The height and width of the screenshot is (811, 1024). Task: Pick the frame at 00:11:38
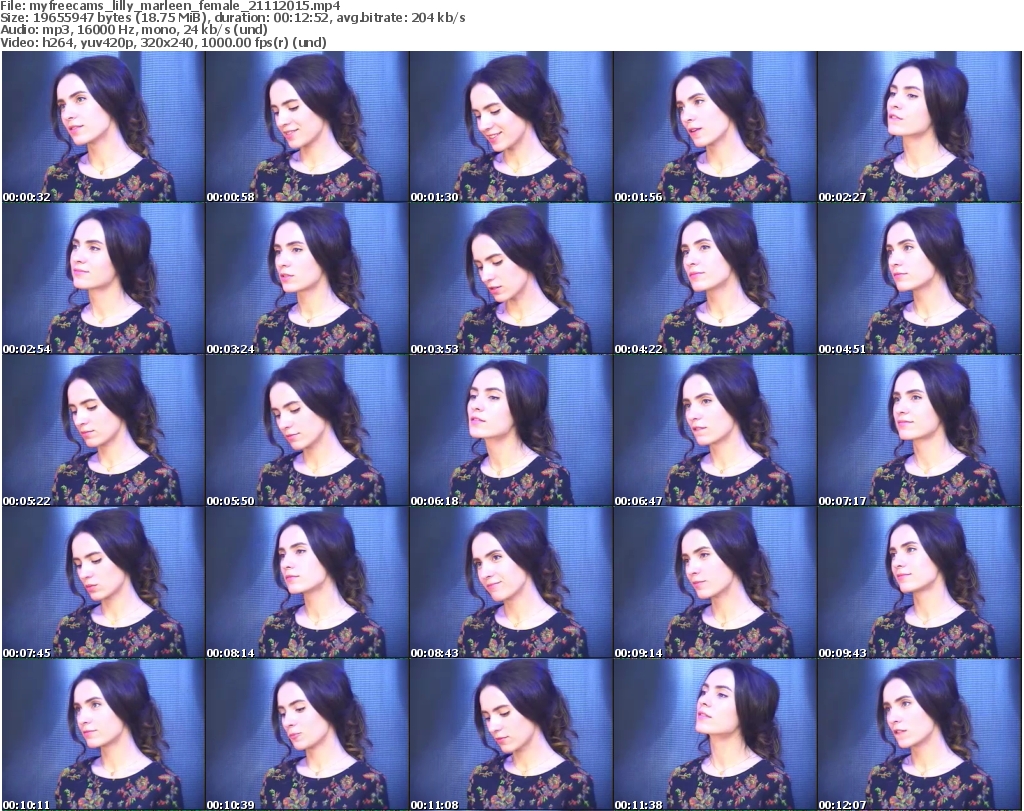715,735
